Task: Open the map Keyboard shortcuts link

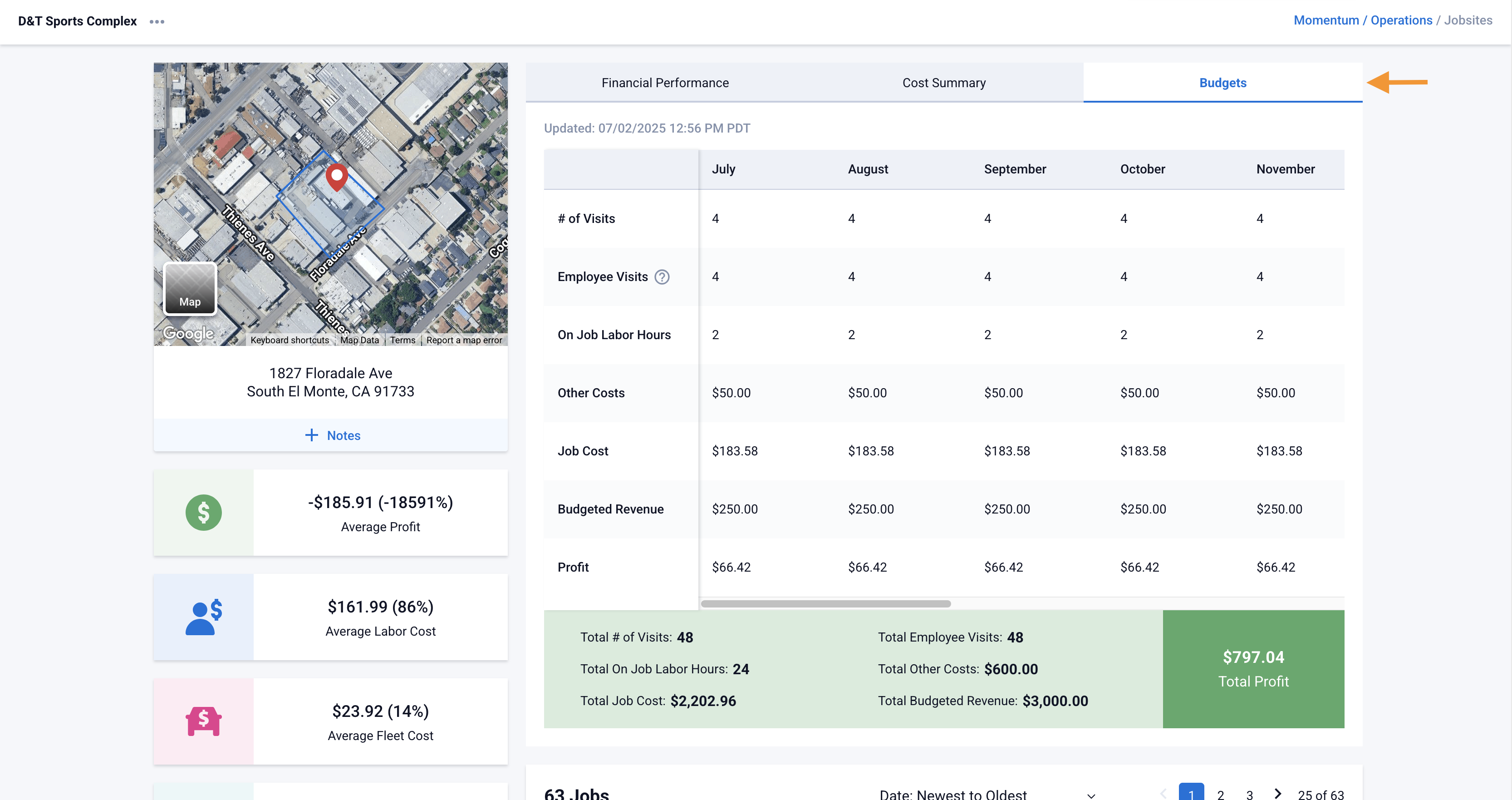Action: (x=290, y=340)
